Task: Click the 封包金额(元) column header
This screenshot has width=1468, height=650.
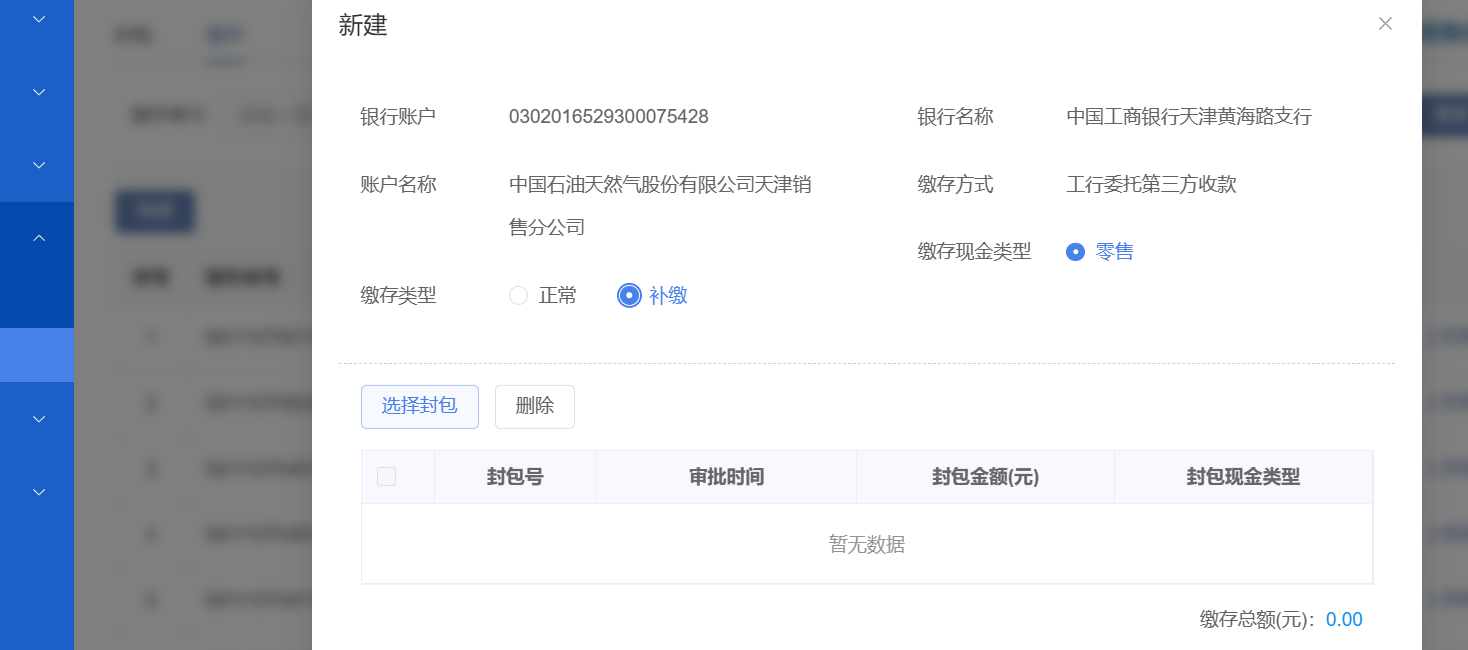Action: point(985,477)
